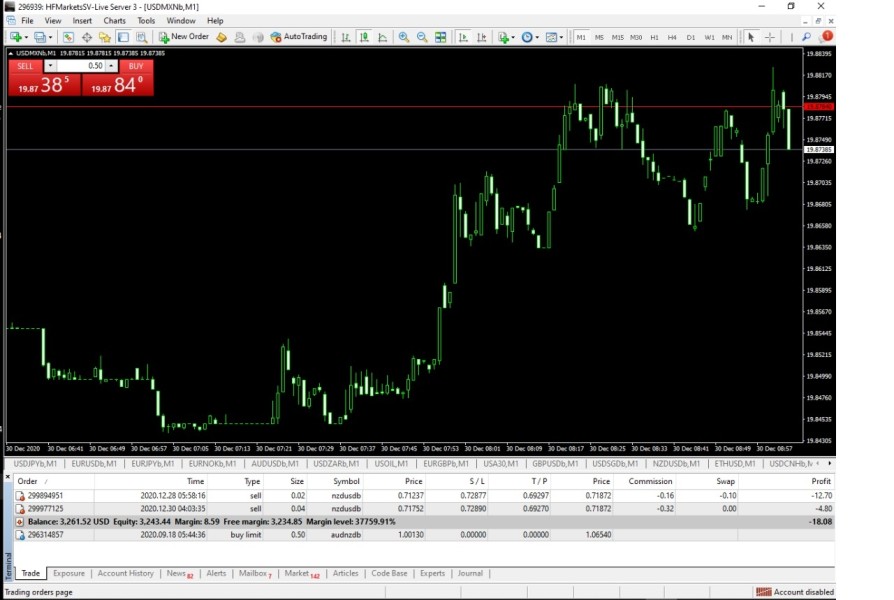Click the tile windows grid icon
Screen dimensions: 894x600
pos(440,37)
